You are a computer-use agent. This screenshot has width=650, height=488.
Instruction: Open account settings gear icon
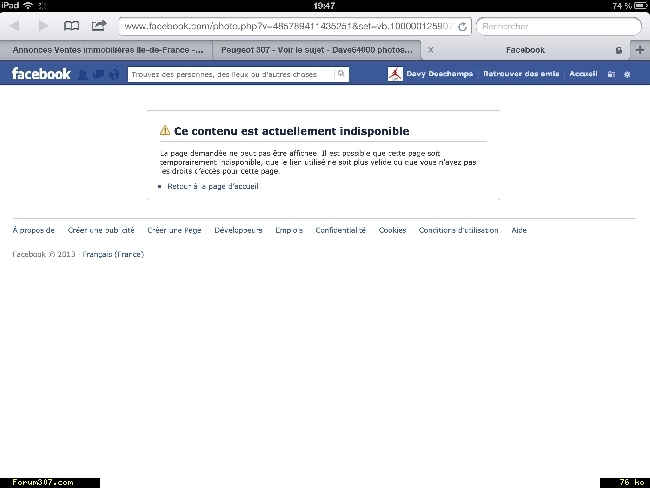[627, 74]
